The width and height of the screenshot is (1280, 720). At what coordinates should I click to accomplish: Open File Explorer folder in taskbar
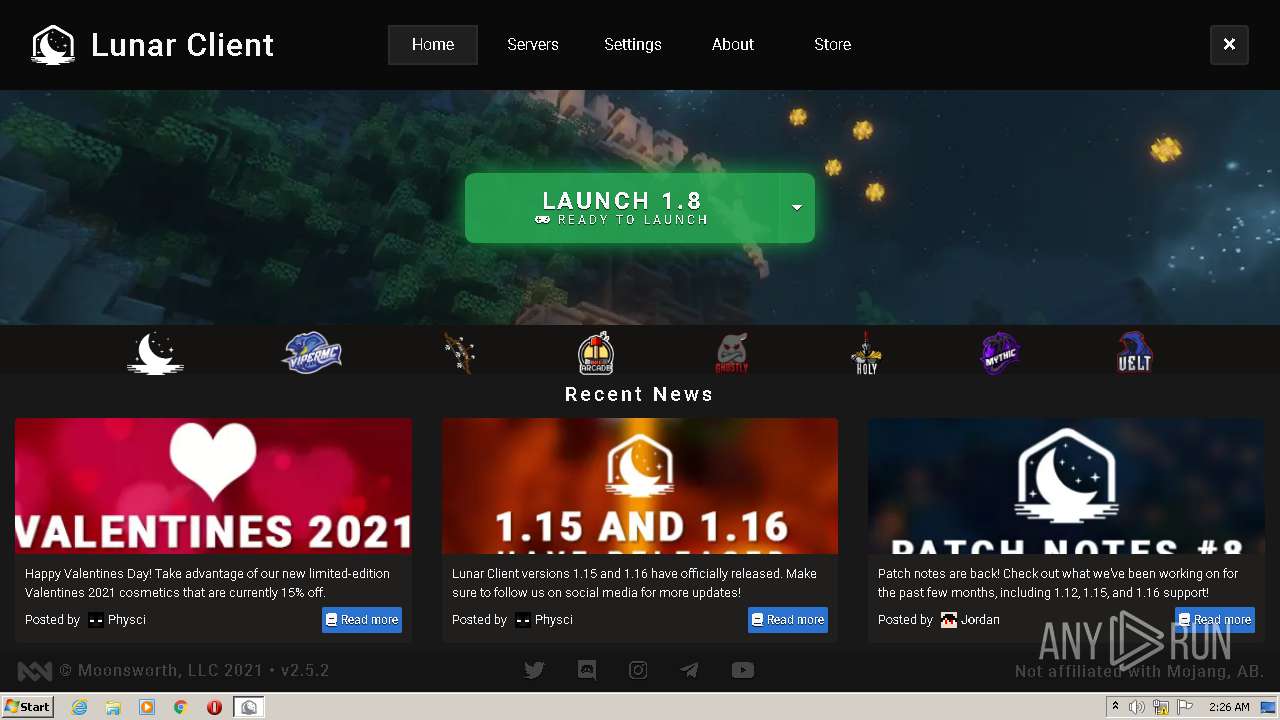click(x=113, y=707)
